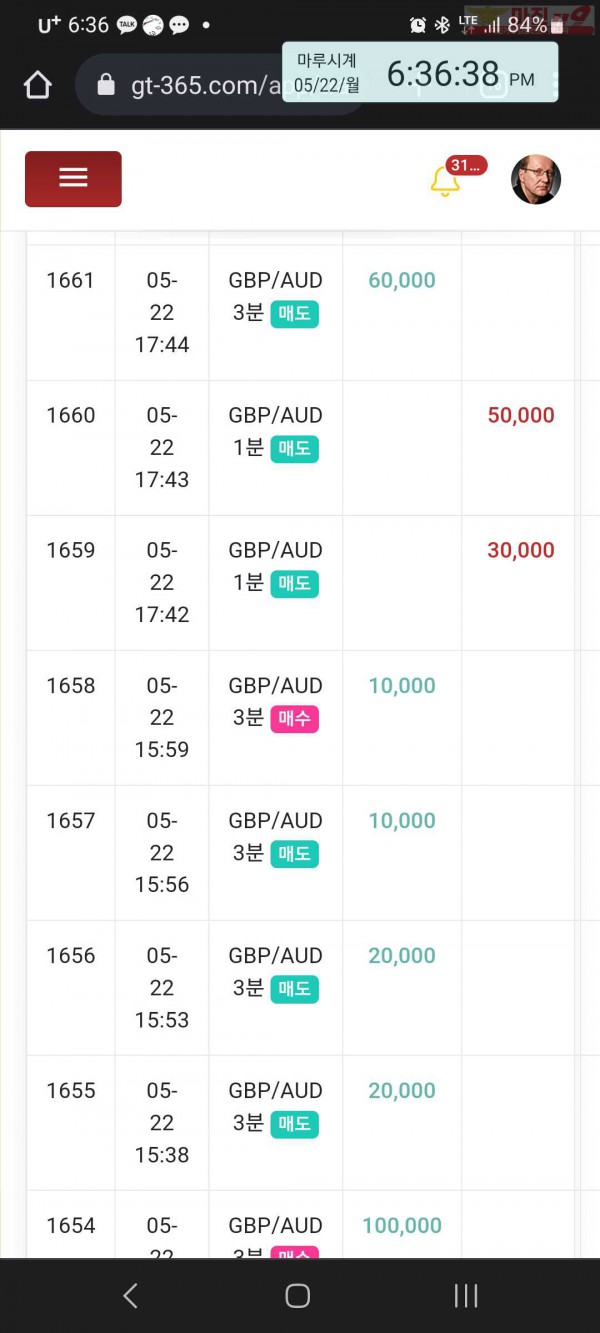This screenshot has height=1333, width=600.
Task: Select the 매도 tag in row 1660
Action: [x=294, y=448]
